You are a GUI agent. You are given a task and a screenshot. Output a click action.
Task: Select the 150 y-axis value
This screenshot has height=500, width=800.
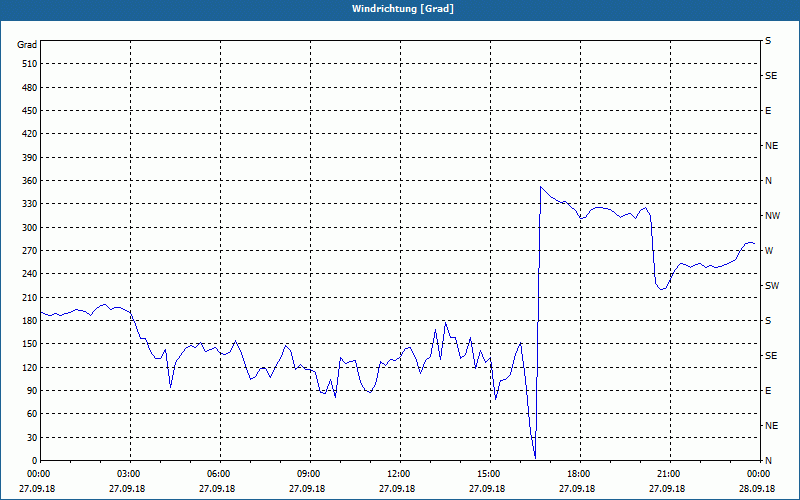[30, 344]
